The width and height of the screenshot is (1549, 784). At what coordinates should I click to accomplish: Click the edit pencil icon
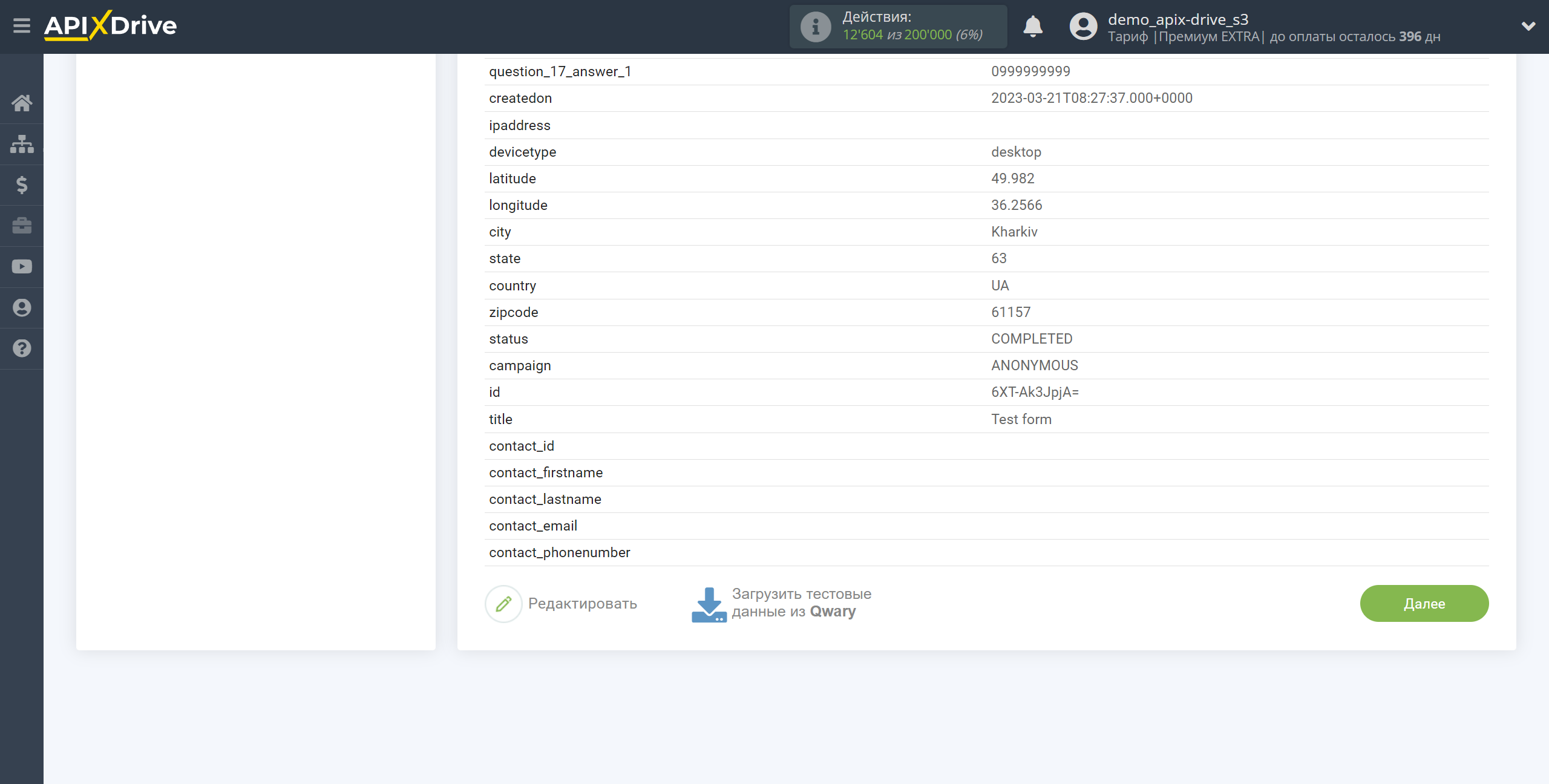point(503,604)
